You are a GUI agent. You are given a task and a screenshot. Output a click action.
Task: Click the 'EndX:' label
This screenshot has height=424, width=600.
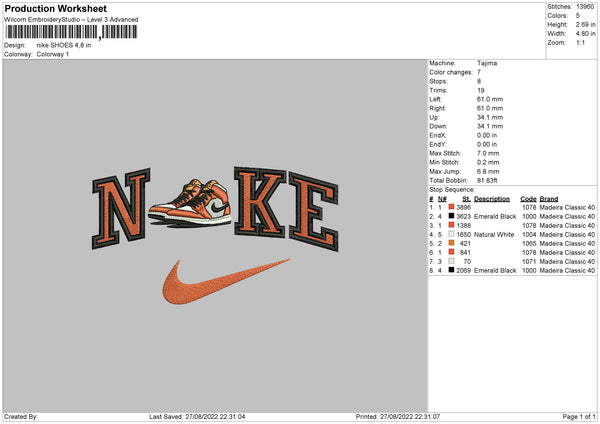[438, 135]
